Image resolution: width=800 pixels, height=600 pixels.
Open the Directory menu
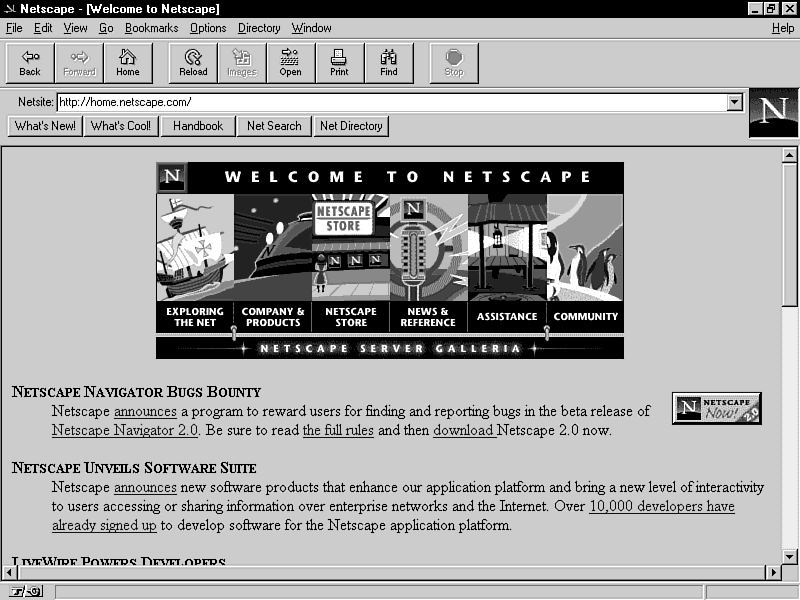coord(259,28)
